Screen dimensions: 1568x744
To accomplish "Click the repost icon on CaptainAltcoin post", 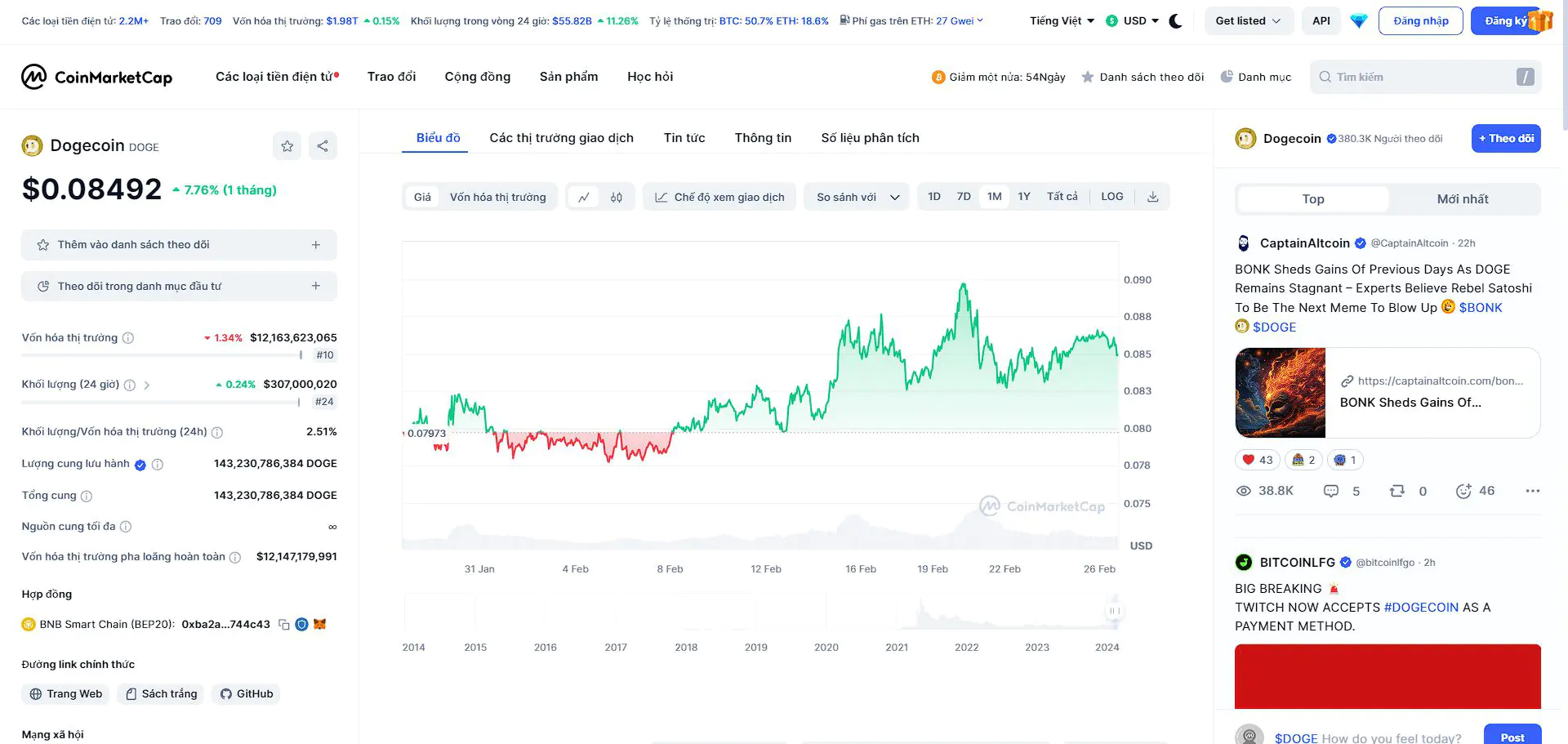I will tap(1397, 491).
